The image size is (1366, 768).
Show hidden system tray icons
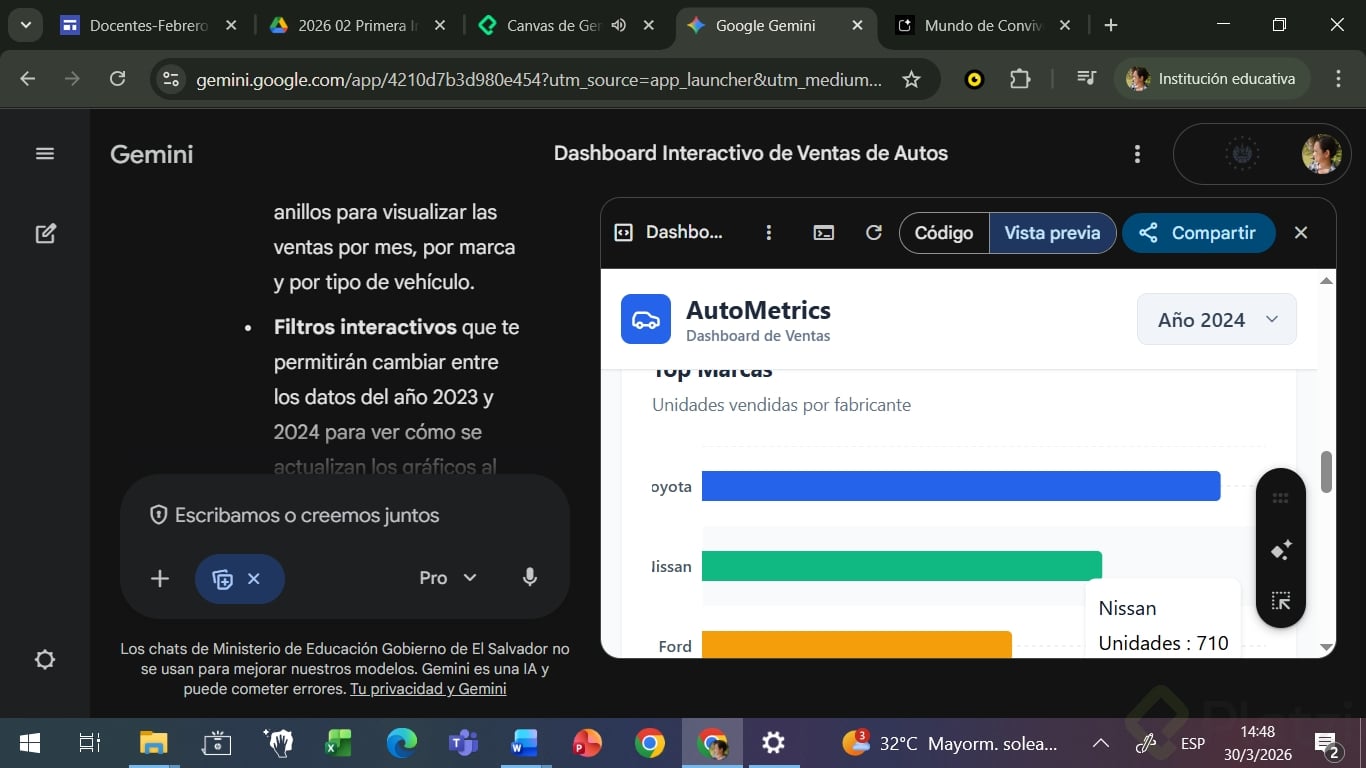point(1100,743)
